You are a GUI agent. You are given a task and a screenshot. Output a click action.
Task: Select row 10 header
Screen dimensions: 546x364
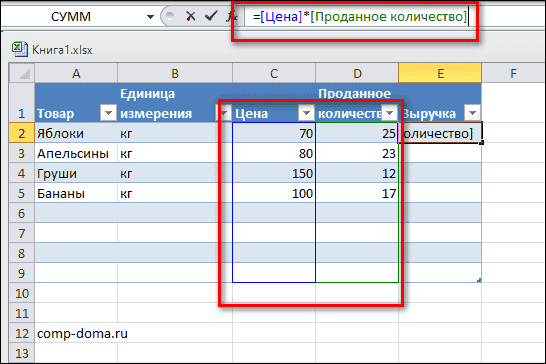tap(22, 293)
